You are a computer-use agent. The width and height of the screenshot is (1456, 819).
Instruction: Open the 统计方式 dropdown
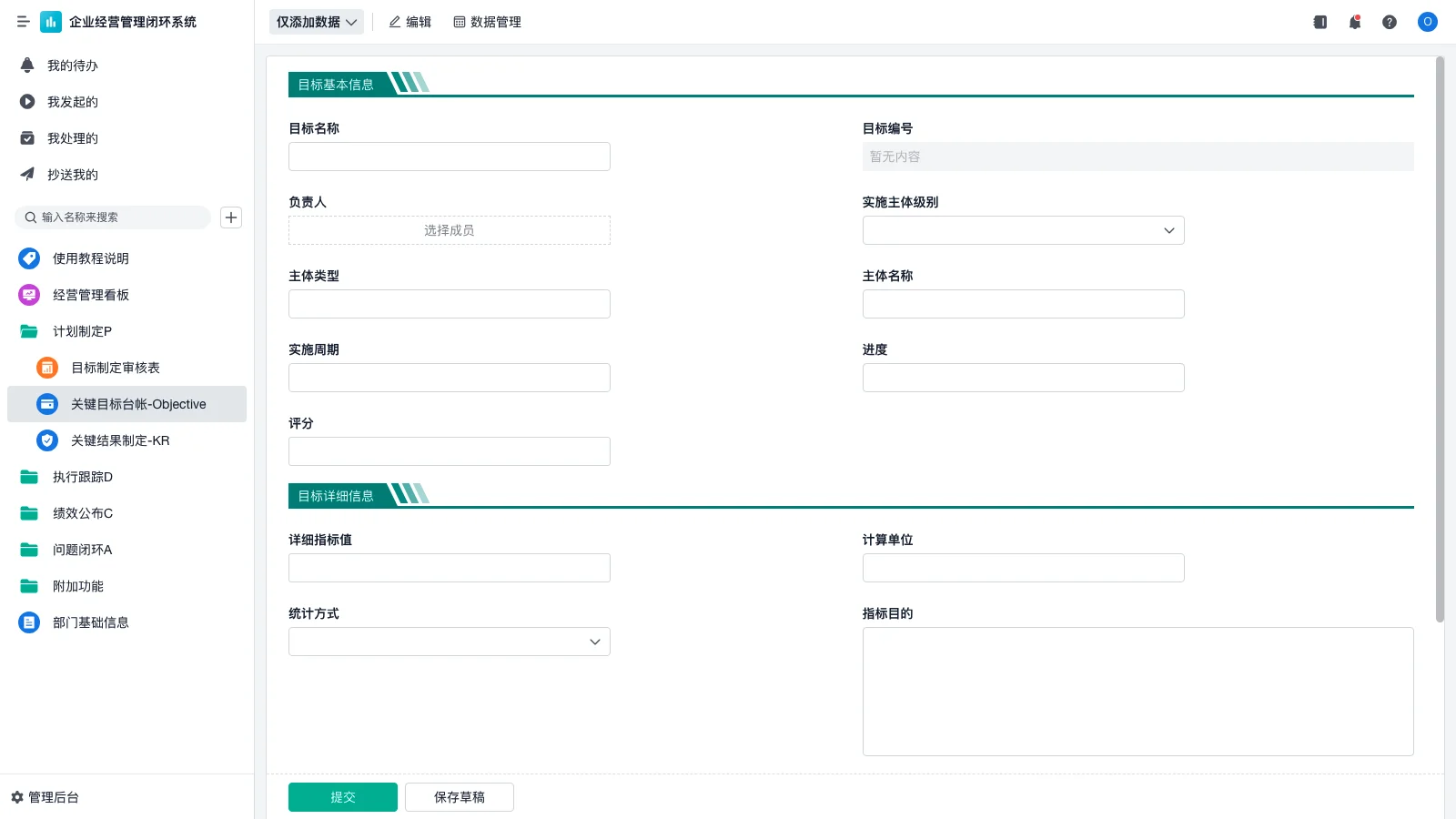click(449, 642)
